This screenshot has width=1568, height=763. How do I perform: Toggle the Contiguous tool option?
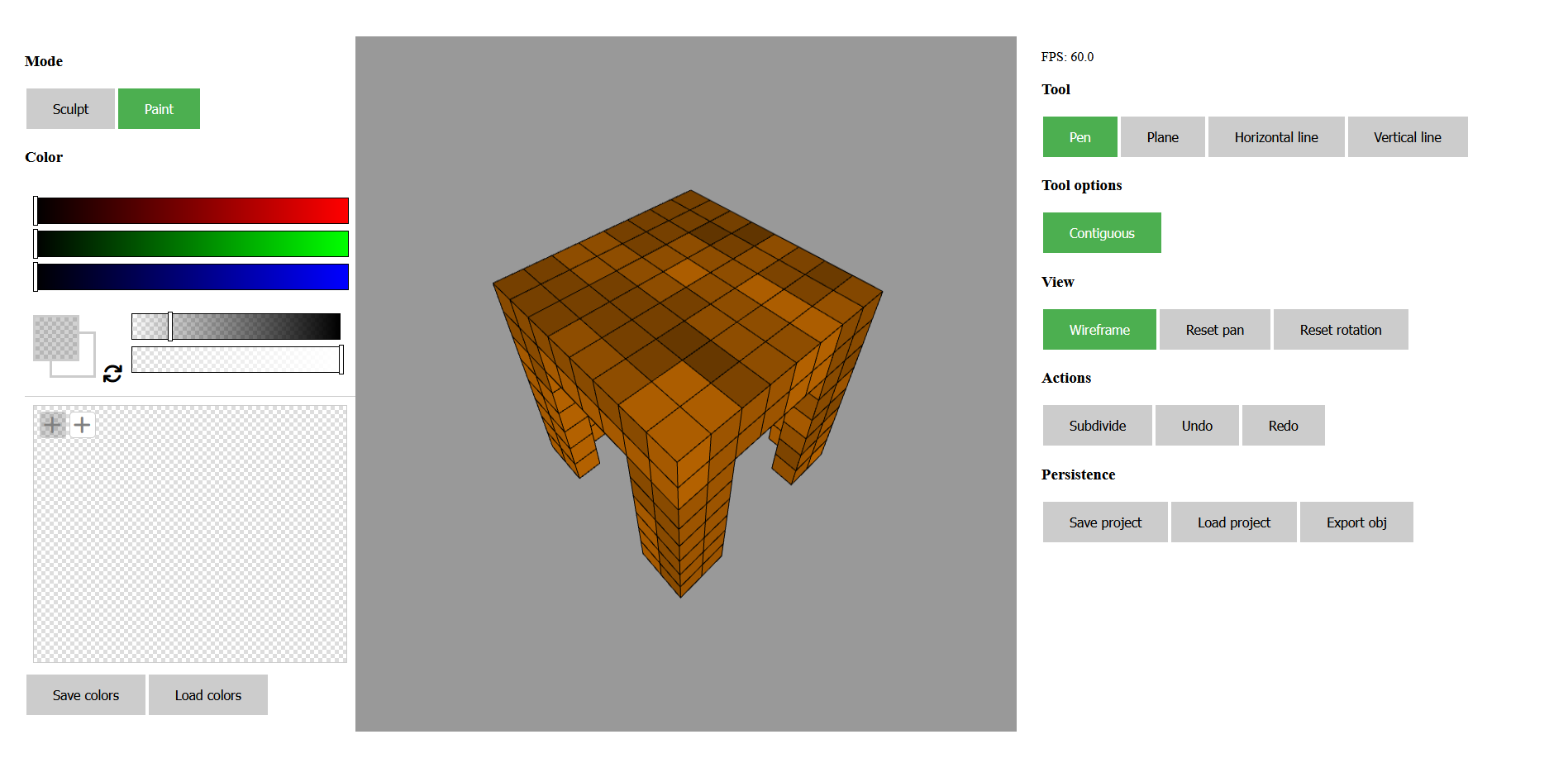(x=1102, y=232)
